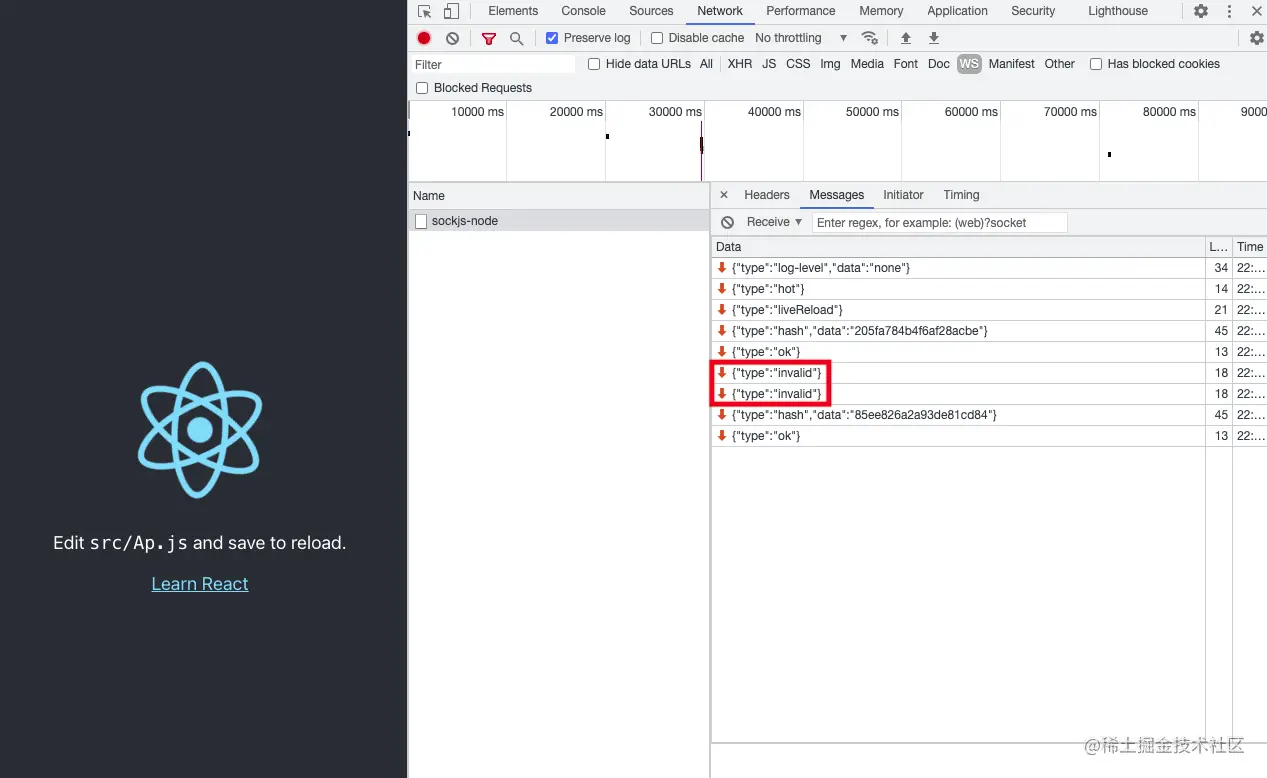Open network settings gear in toolbar row
This screenshot has width=1267, height=778.
point(1257,38)
